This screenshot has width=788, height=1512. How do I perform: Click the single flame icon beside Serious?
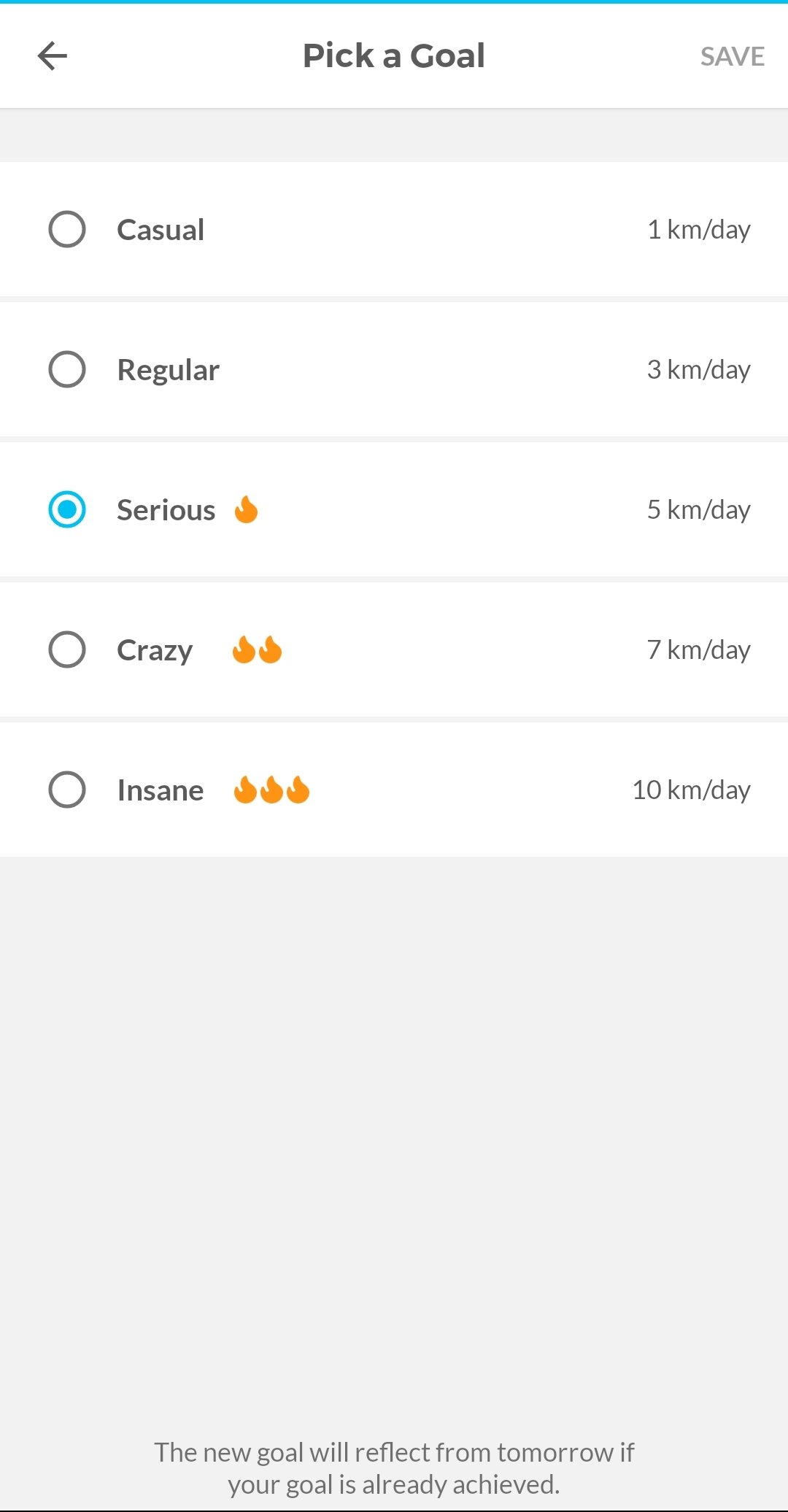point(247,509)
